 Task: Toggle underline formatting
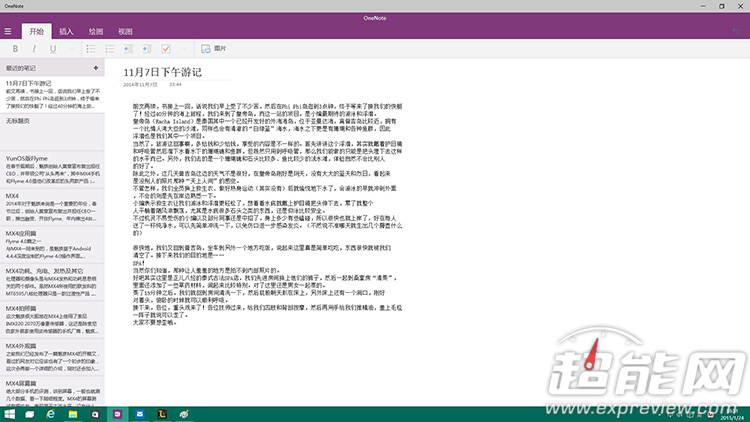click(52, 49)
